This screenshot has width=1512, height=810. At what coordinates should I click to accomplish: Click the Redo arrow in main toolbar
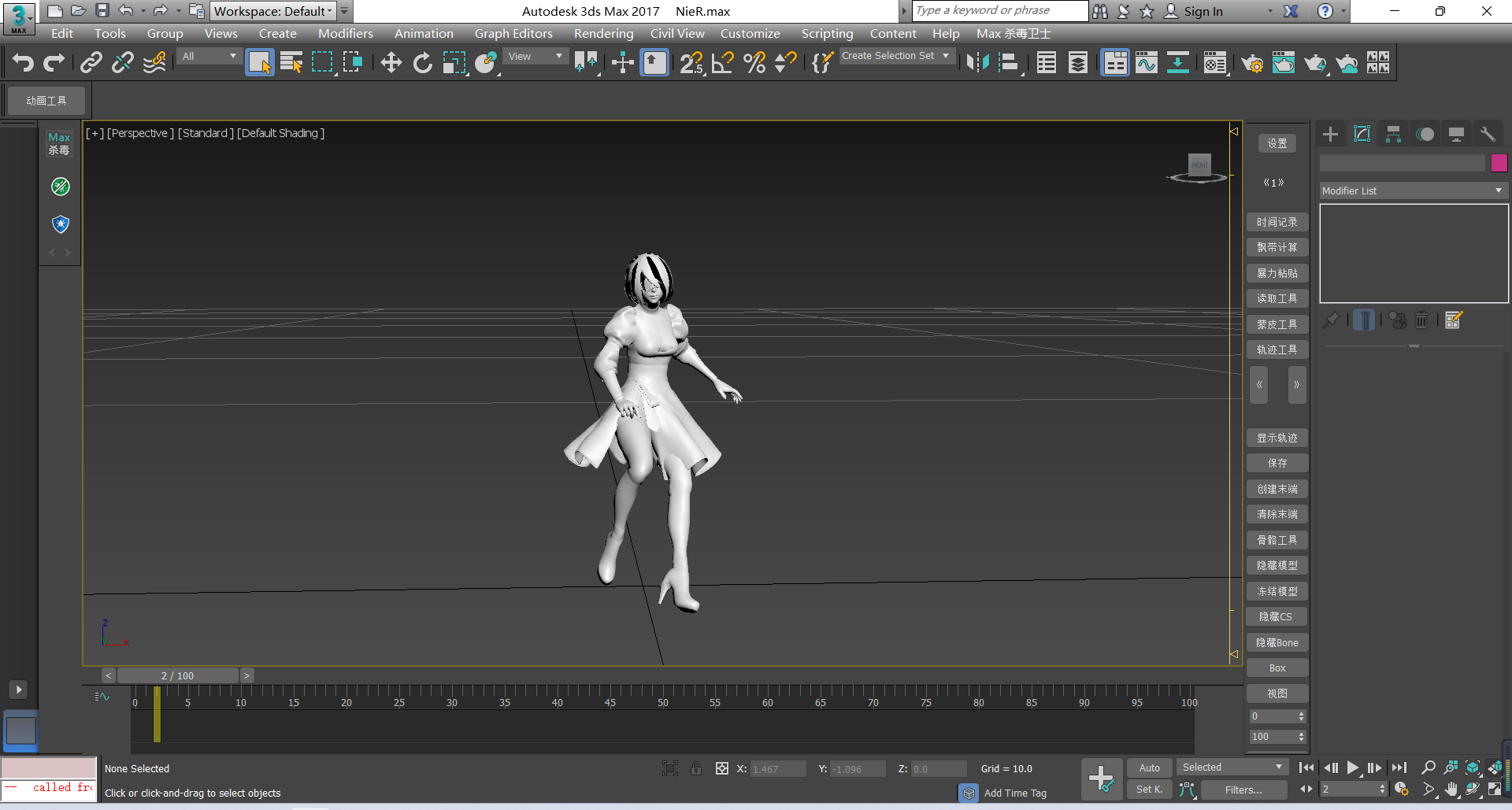pos(54,62)
